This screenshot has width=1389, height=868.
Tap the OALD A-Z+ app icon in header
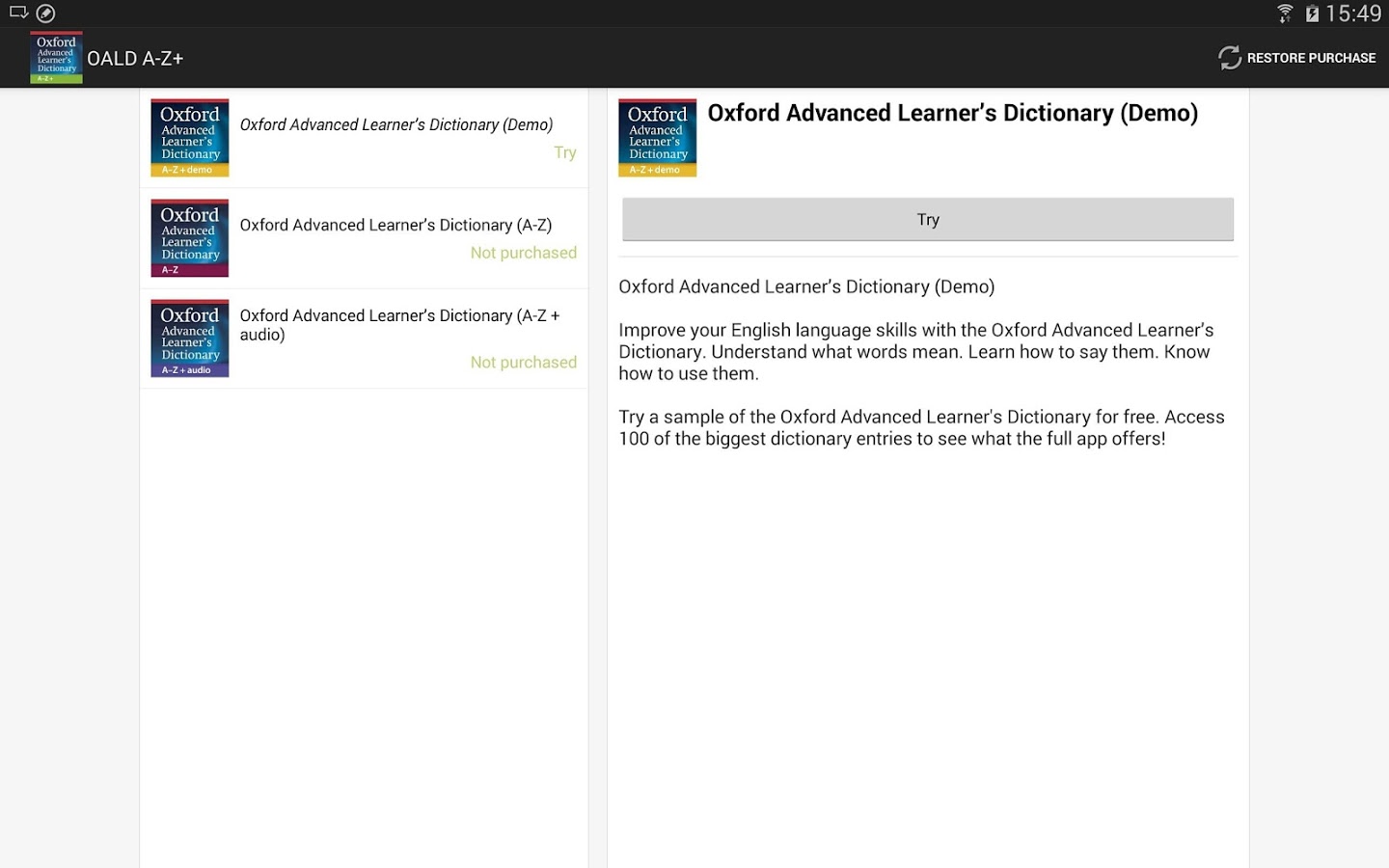pos(56,58)
